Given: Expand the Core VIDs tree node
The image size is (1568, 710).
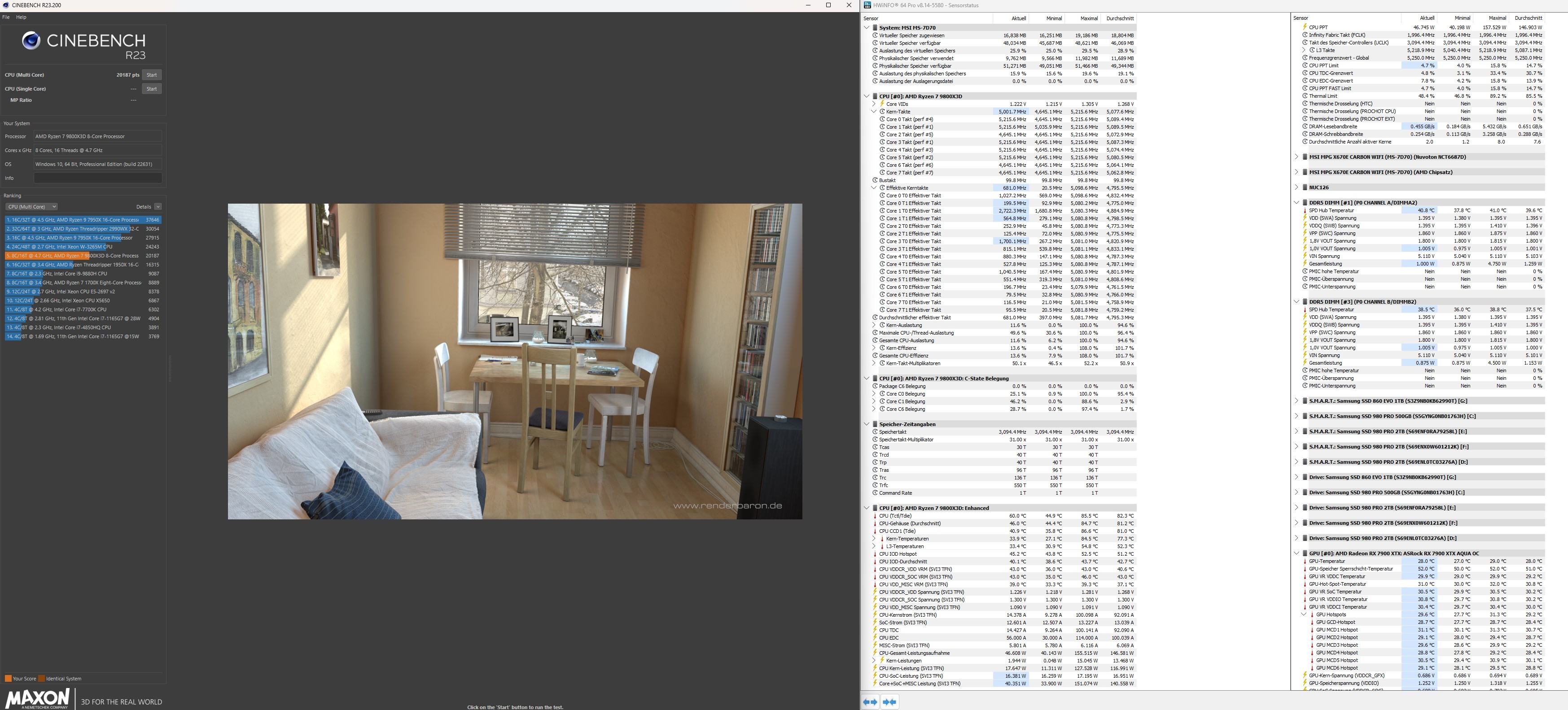Looking at the screenshot, I should pyautogui.click(x=874, y=104).
